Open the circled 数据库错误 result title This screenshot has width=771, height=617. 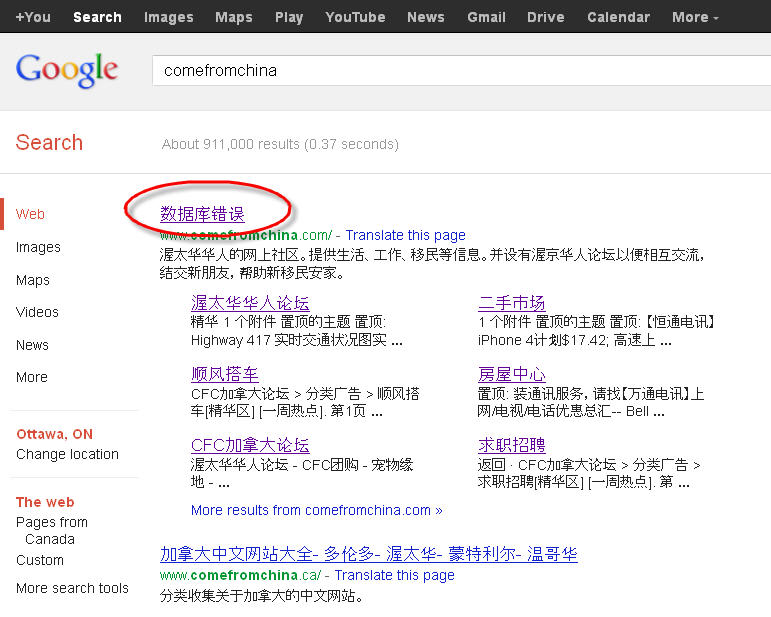click(202, 214)
